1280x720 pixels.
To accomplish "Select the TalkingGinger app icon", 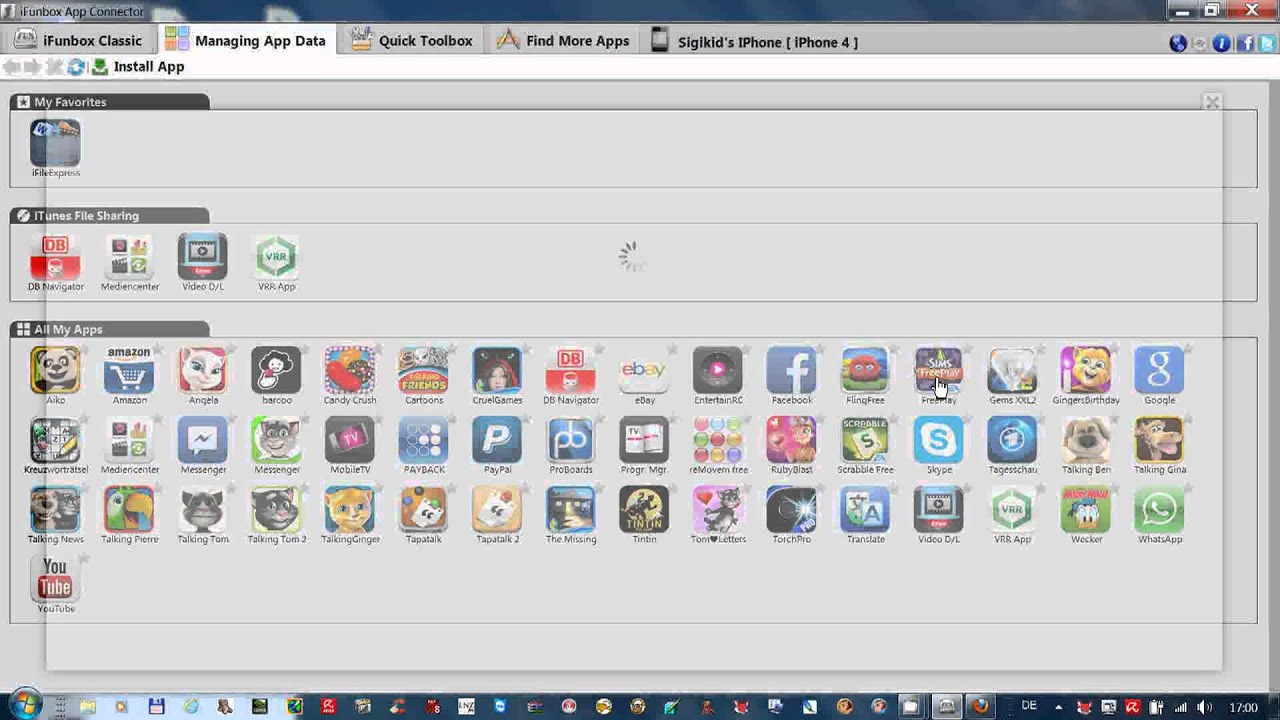I will pos(350,510).
